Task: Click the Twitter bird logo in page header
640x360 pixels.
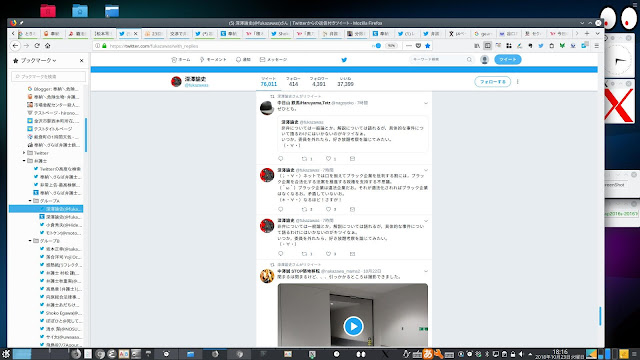Action: pyautogui.click(x=344, y=60)
